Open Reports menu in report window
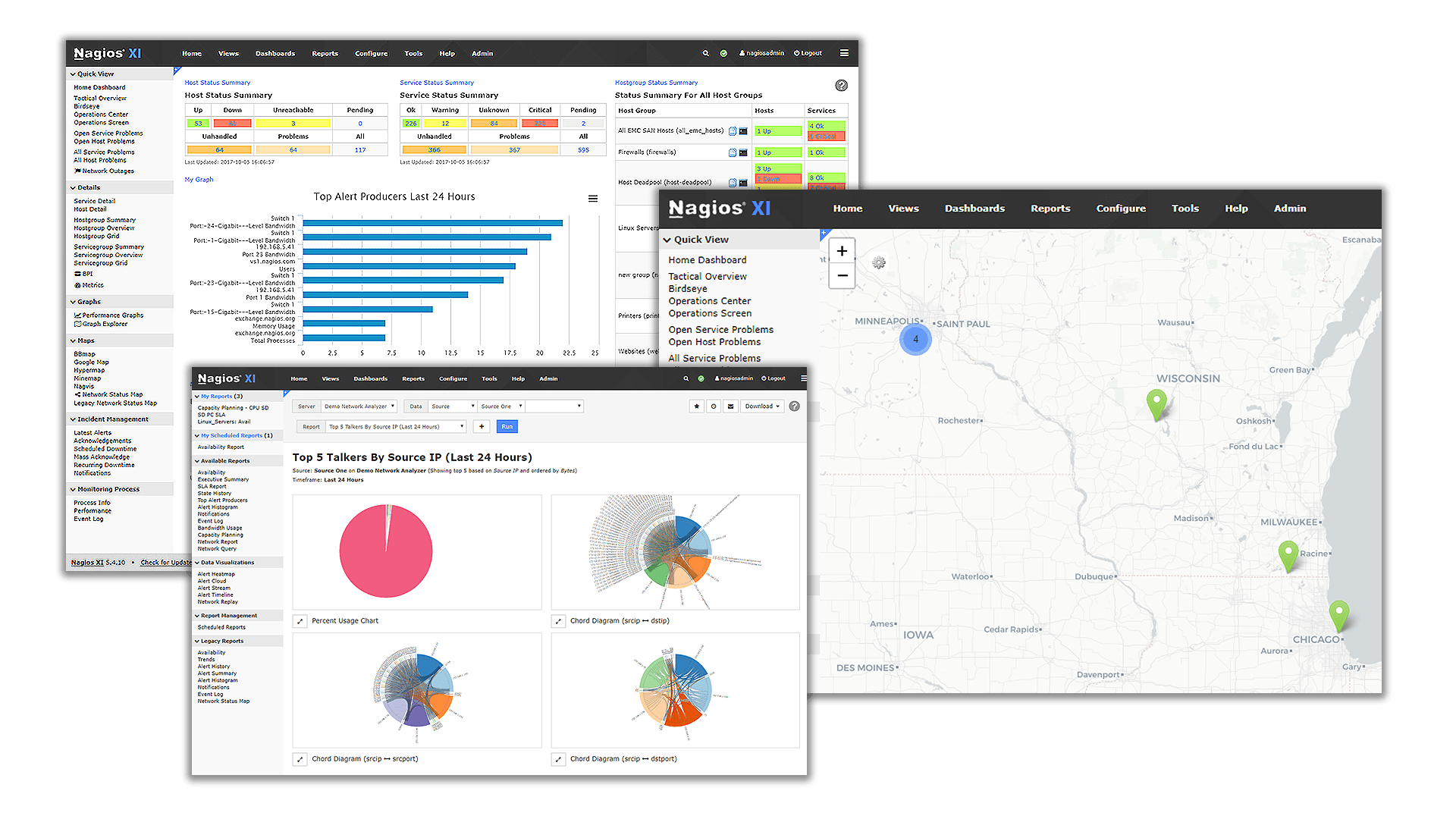 (x=413, y=378)
